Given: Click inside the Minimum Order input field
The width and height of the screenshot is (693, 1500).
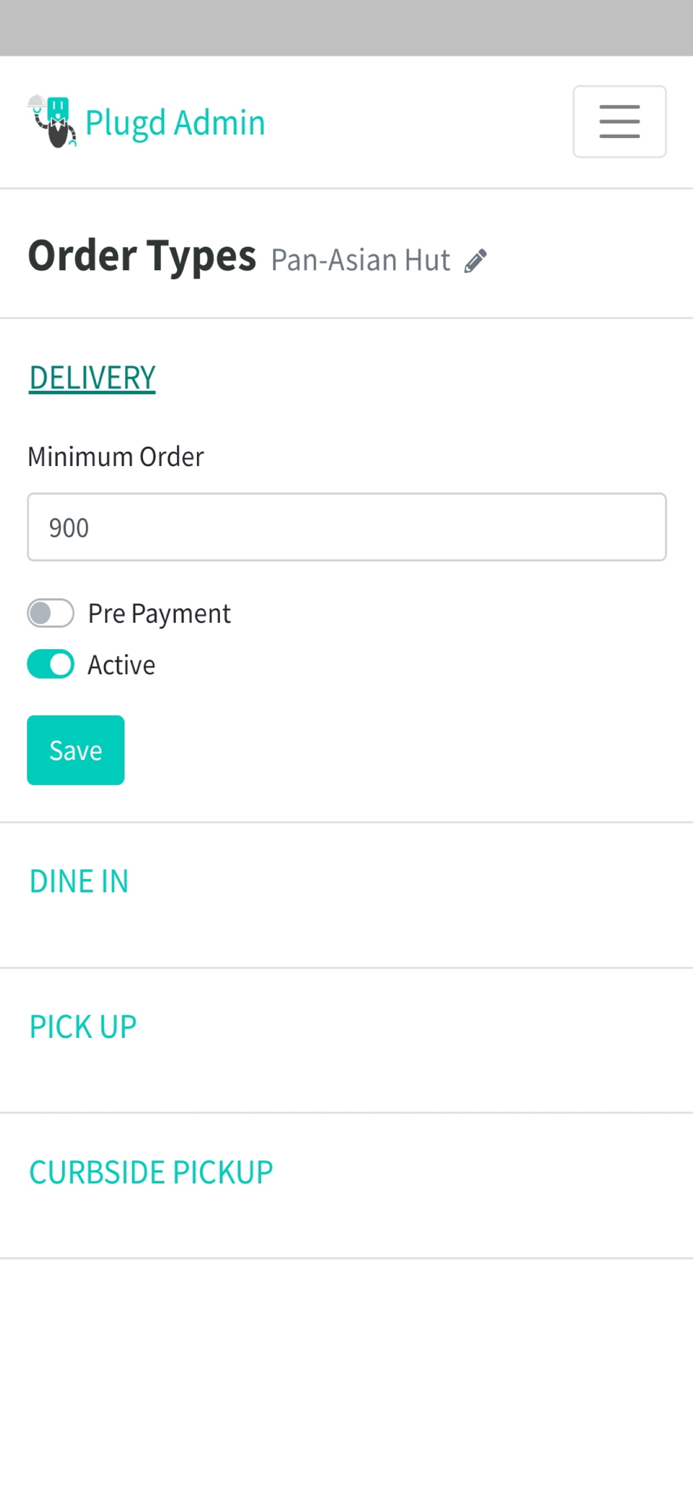Looking at the screenshot, I should pos(346,527).
